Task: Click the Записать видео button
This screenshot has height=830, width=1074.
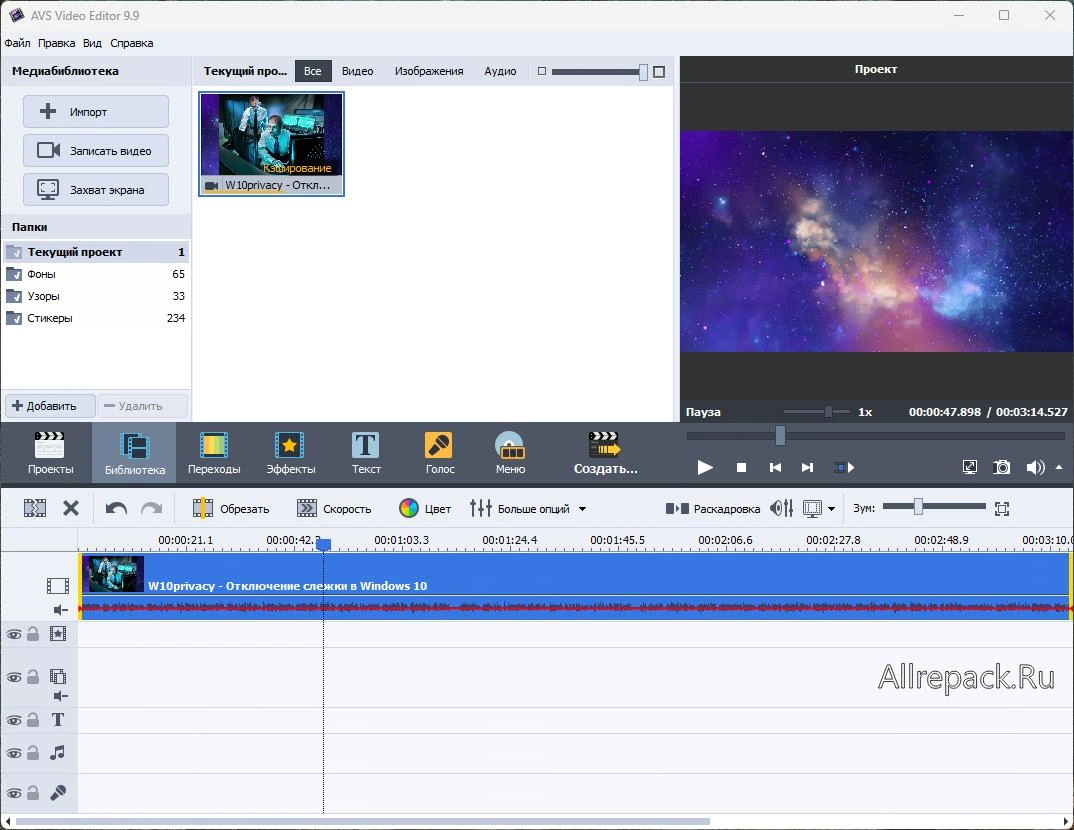Action: (x=96, y=151)
